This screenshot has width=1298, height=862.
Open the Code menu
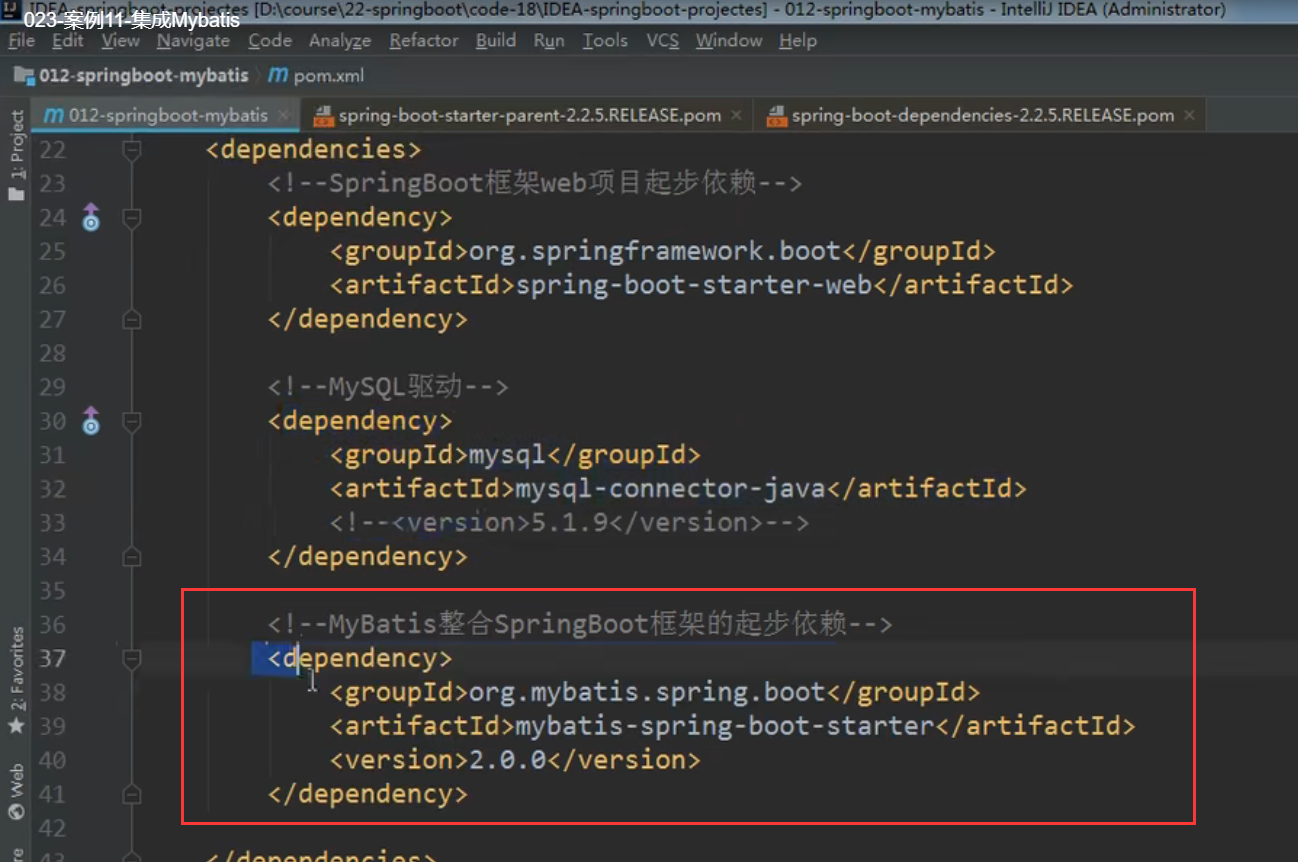(270, 41)
